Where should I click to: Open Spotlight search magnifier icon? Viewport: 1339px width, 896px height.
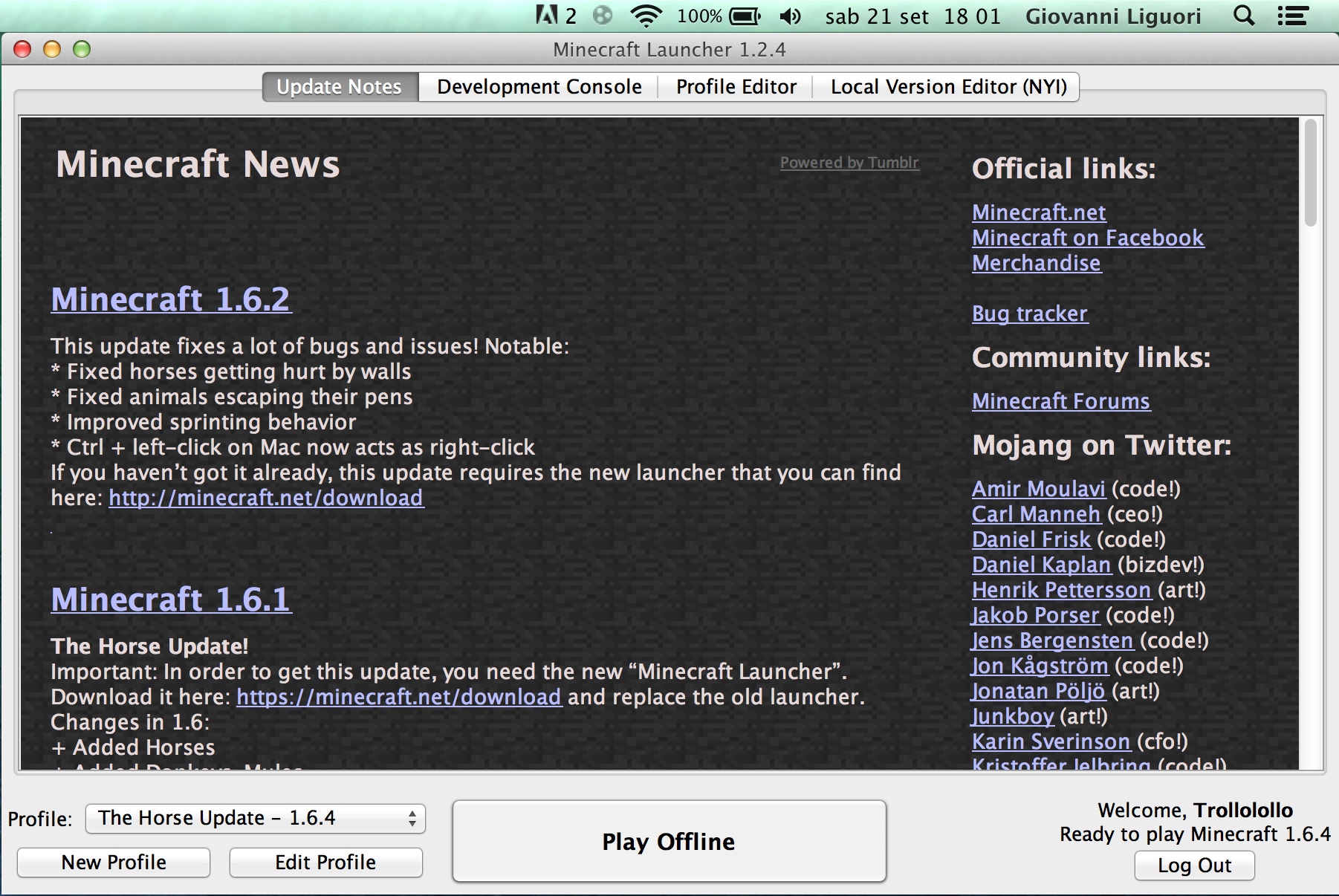[1243, 16]
